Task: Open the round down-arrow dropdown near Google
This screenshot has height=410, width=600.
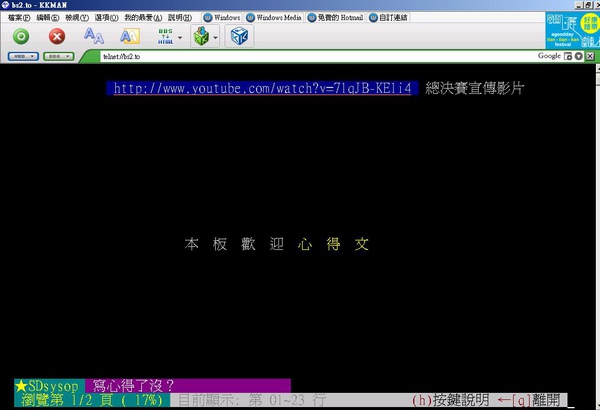Action: click(x=579, y=56)
